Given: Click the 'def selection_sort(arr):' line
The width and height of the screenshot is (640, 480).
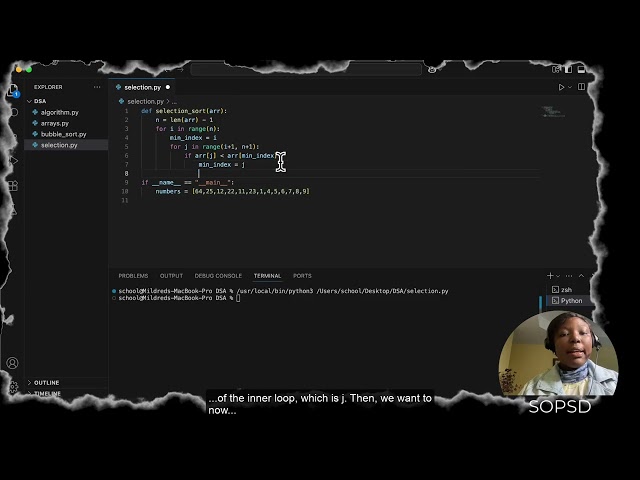Looking at the screenshot, I should click(x=184, y=111).
